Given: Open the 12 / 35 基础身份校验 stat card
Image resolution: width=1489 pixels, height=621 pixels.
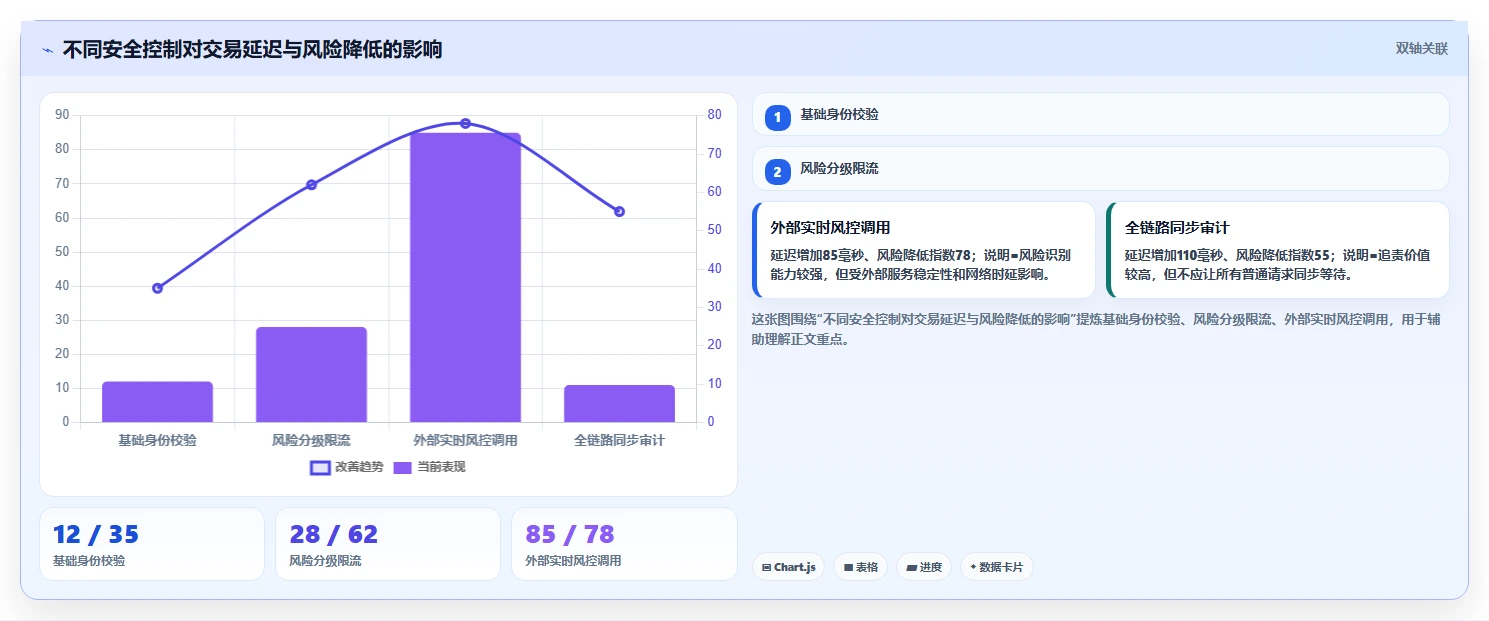Looking at the screenshot, I should coord(152,544).
